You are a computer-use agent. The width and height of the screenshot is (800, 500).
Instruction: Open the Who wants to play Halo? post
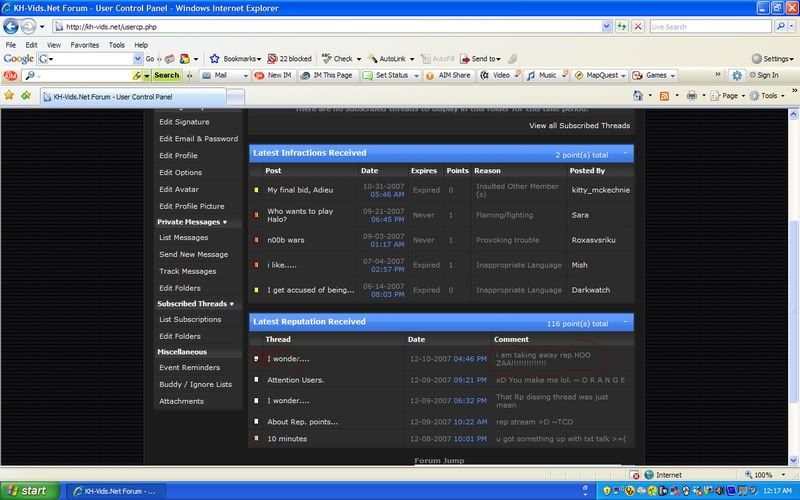point(297,217)
